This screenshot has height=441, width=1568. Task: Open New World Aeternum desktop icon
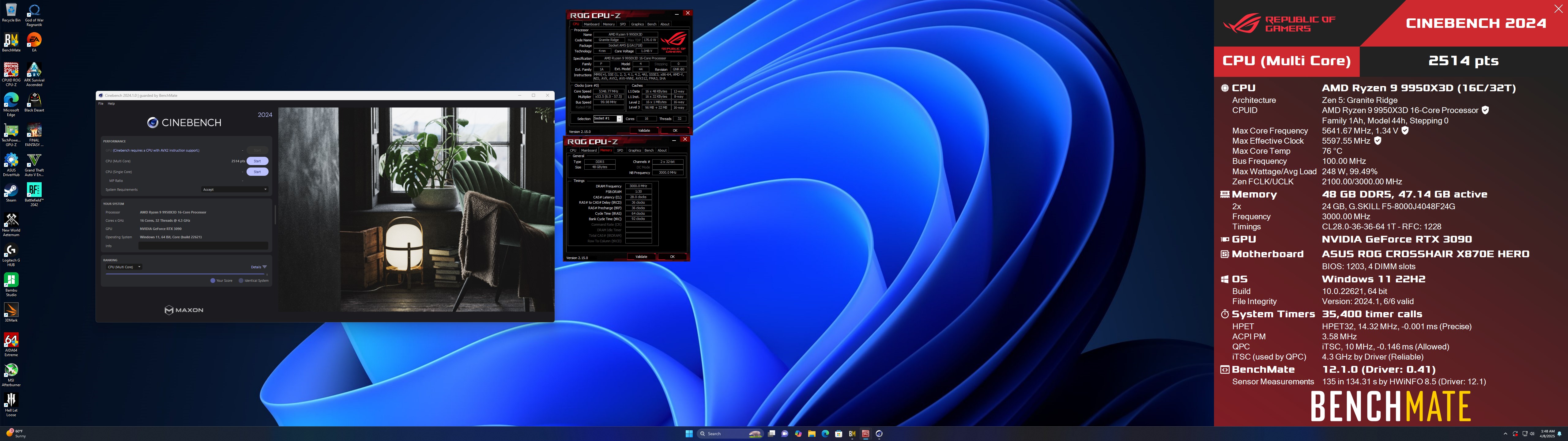coord(11,225)
